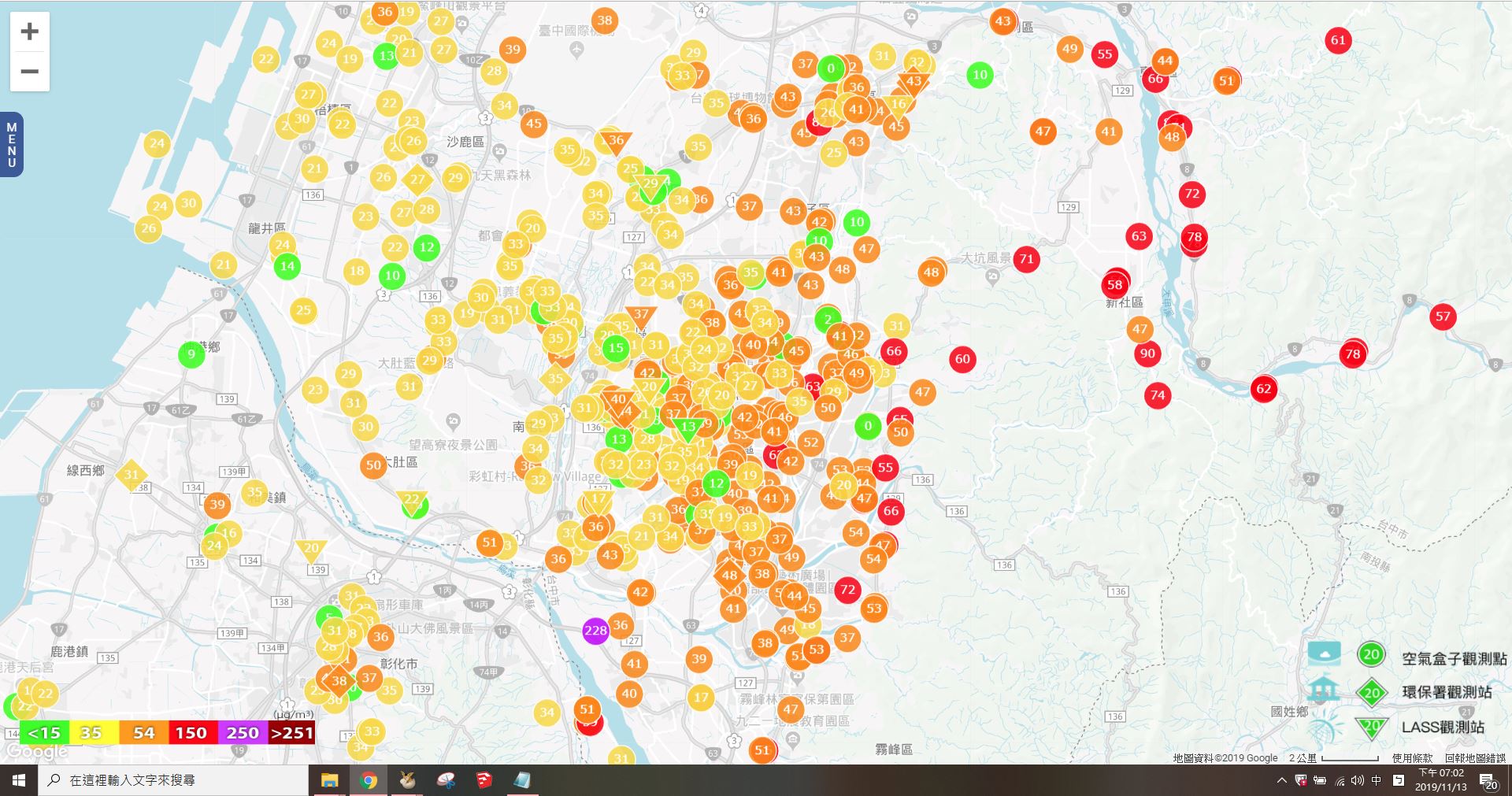Open the Snipping Tool taskbar icon
This screenshot has width=1512, height=796.
point(446,780)
